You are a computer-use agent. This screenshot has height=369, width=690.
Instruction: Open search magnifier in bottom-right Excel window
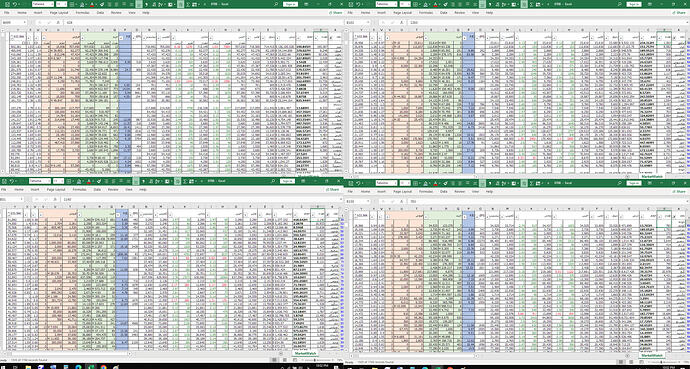(x=619, y=183)
